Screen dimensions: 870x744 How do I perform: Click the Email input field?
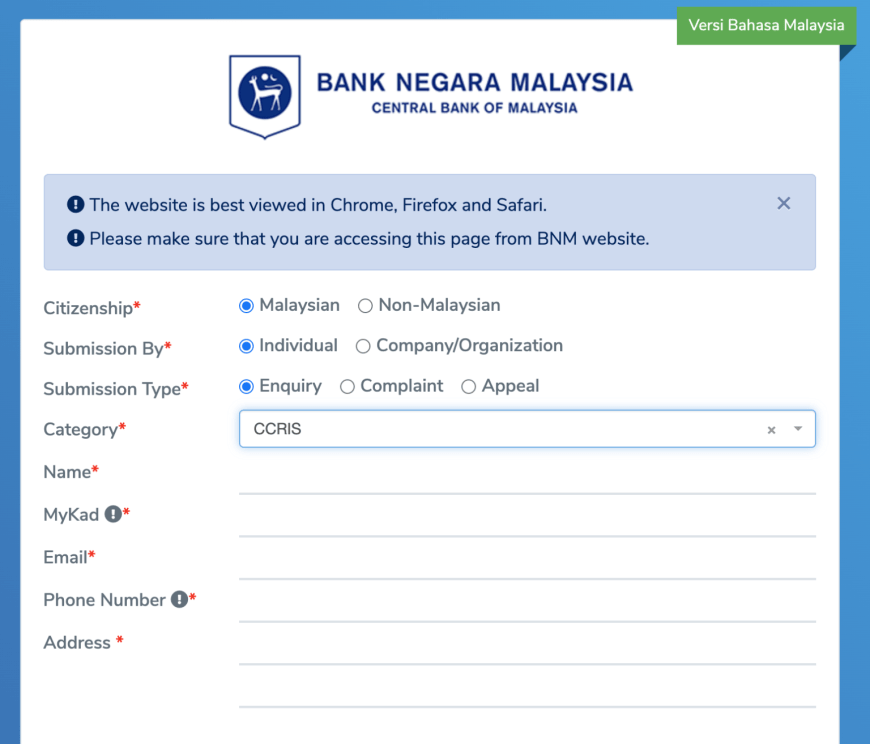point(527,562)
